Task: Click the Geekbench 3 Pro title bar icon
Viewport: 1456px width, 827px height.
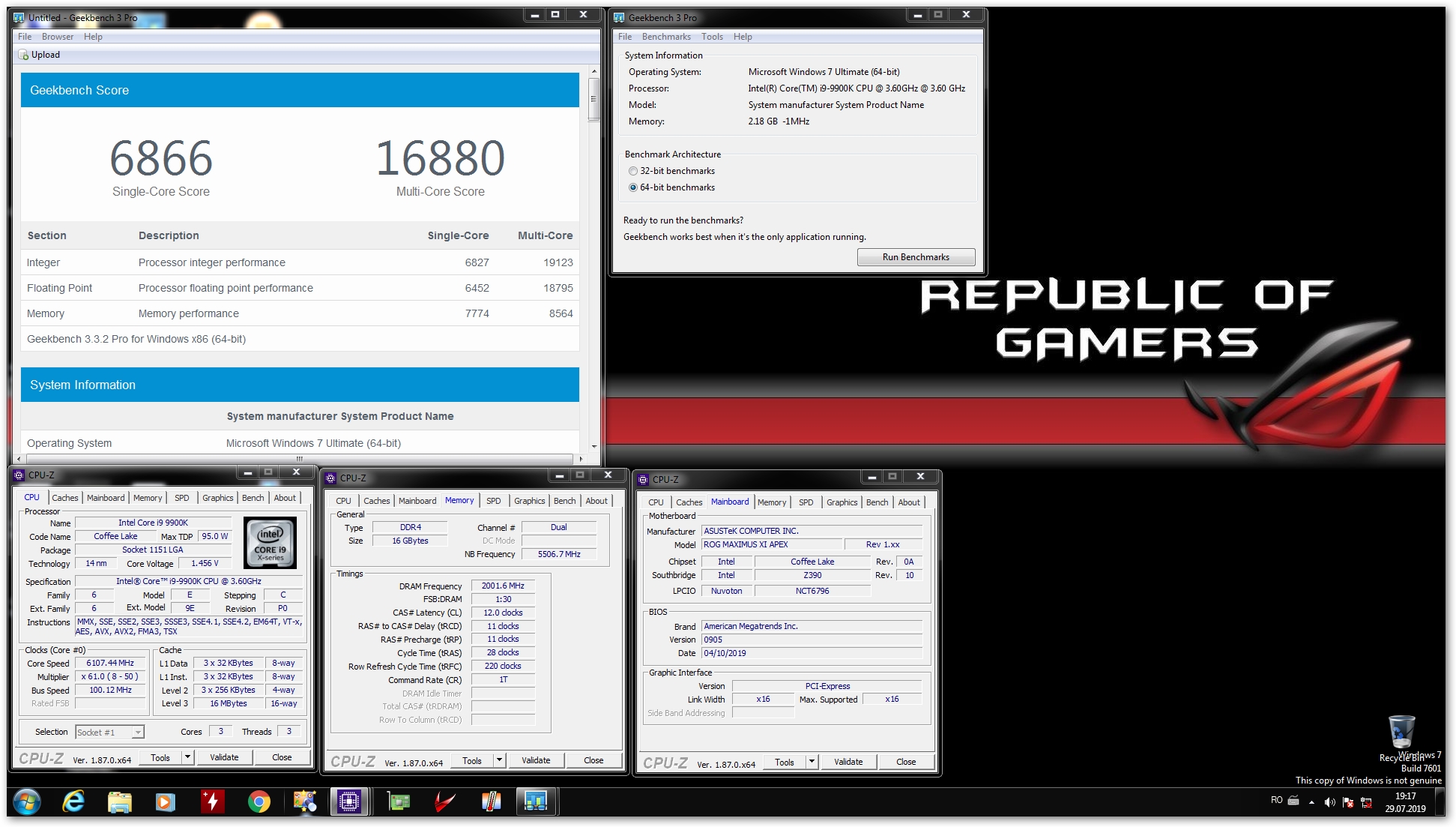Action: pos(620,17)
